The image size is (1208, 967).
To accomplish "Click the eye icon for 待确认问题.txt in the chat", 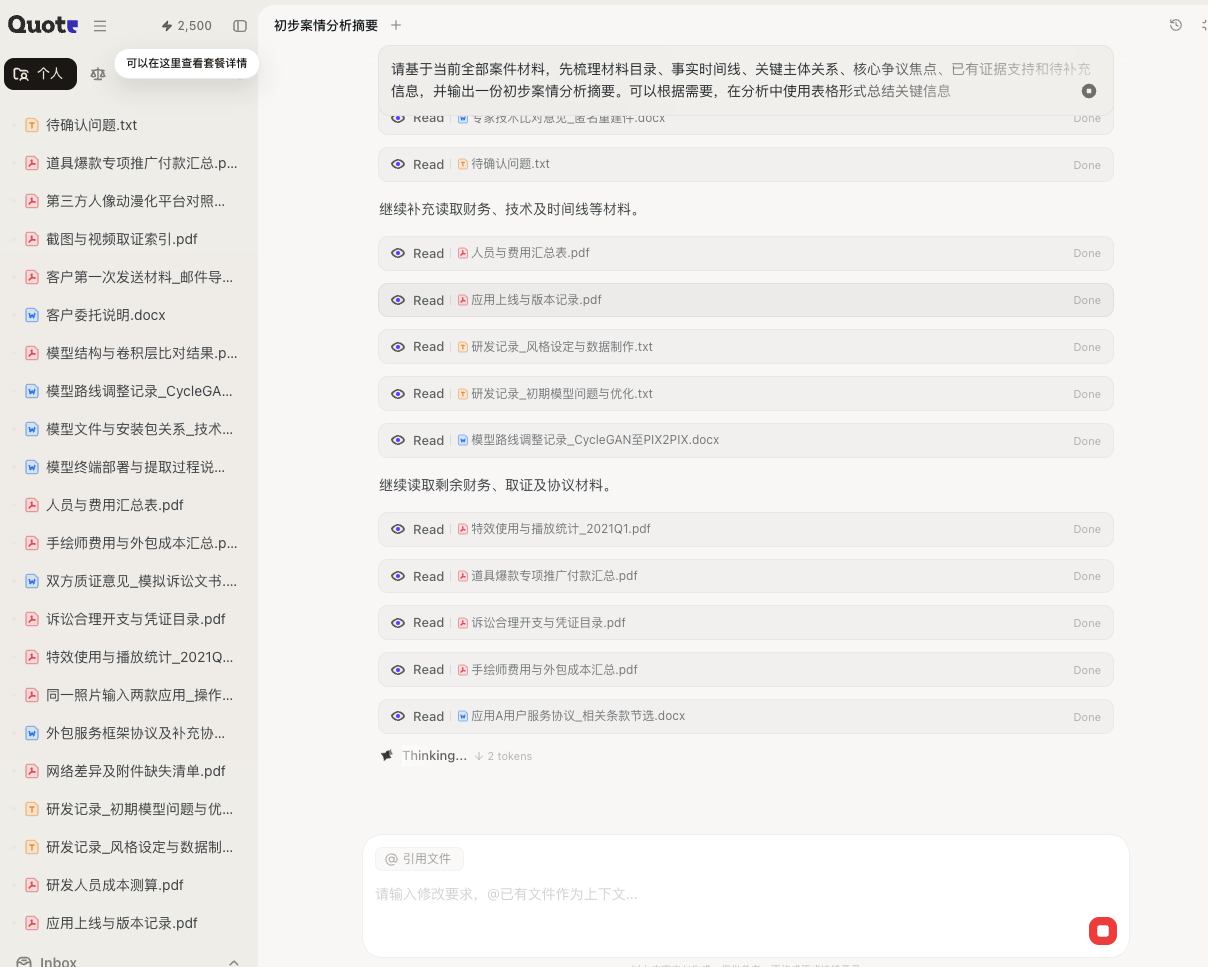I will click(398, 165).
